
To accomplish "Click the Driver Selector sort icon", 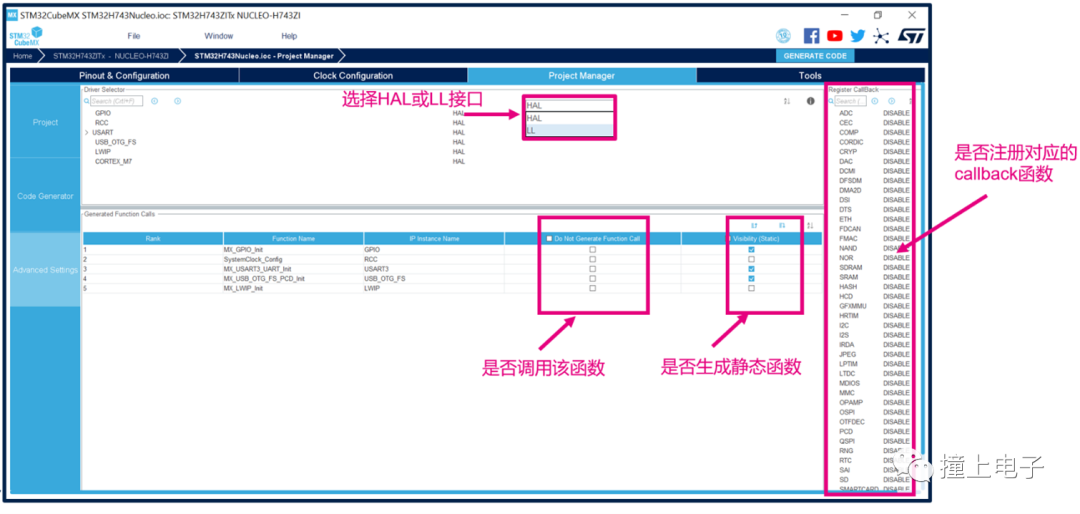I will click(x=787, y=101).
